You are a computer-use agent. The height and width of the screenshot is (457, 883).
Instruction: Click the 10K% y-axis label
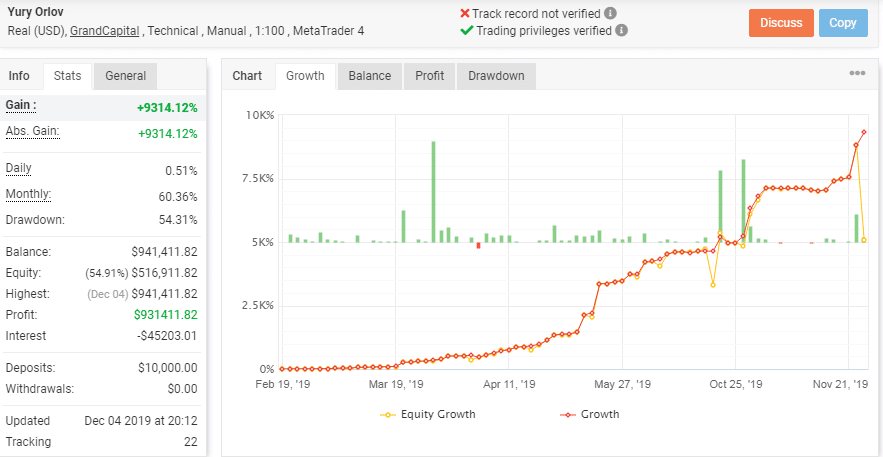pyautogui.click(x=260, y=115)
